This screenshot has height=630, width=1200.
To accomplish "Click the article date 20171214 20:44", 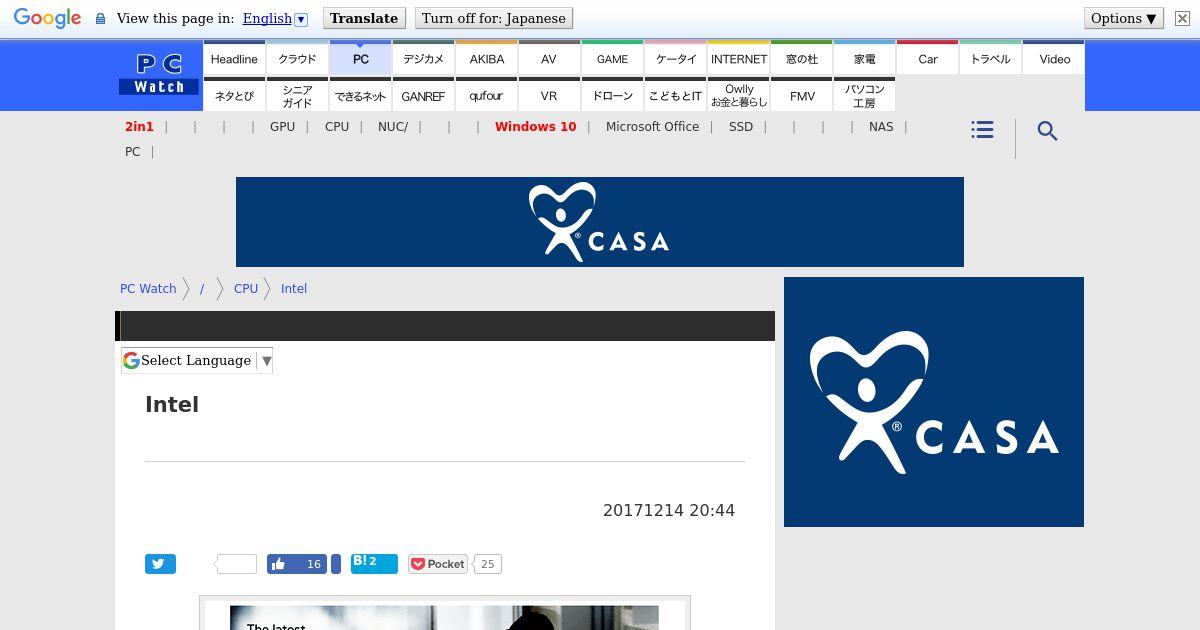I will 669,510.
